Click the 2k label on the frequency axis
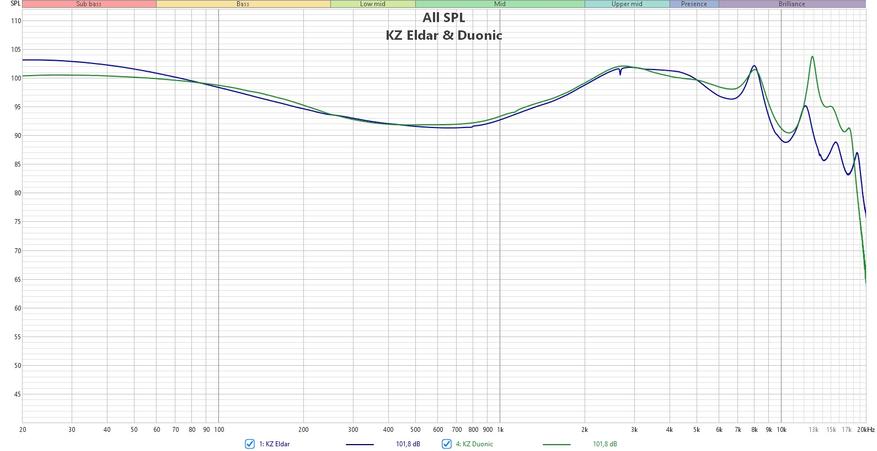This screenshot has width=877, height=451. click(x=585, y=429)
